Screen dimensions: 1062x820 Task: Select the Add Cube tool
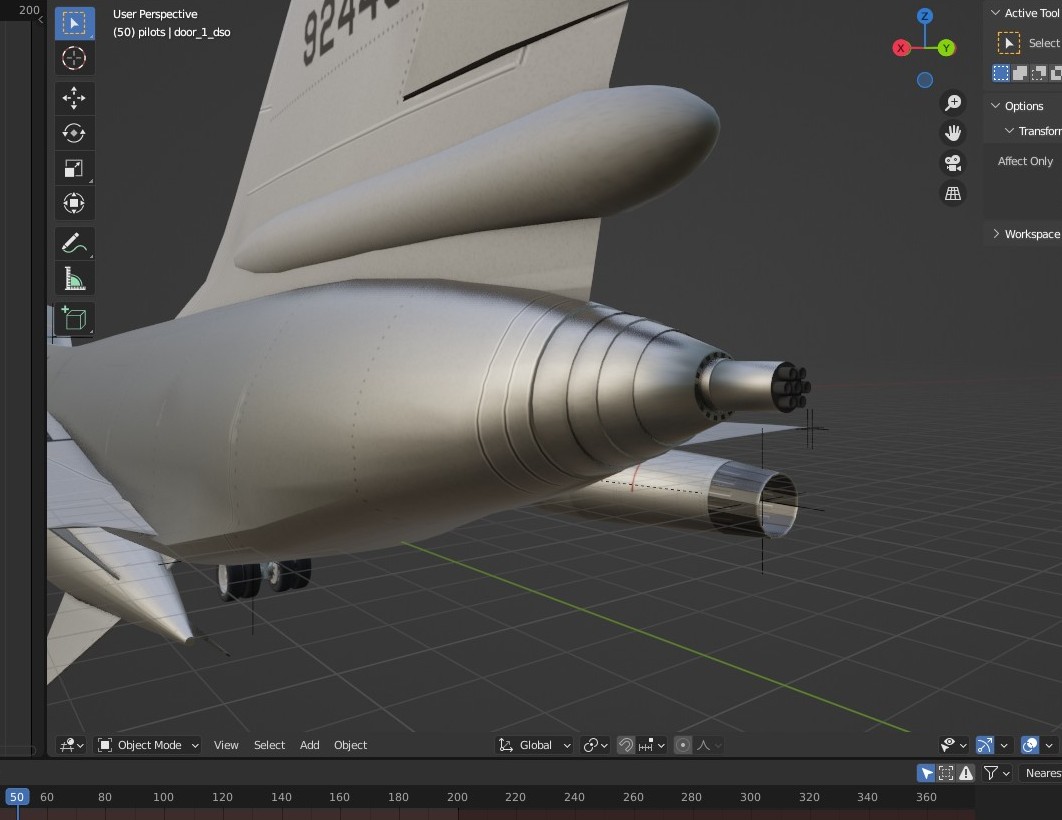click(x=74, y=318)
